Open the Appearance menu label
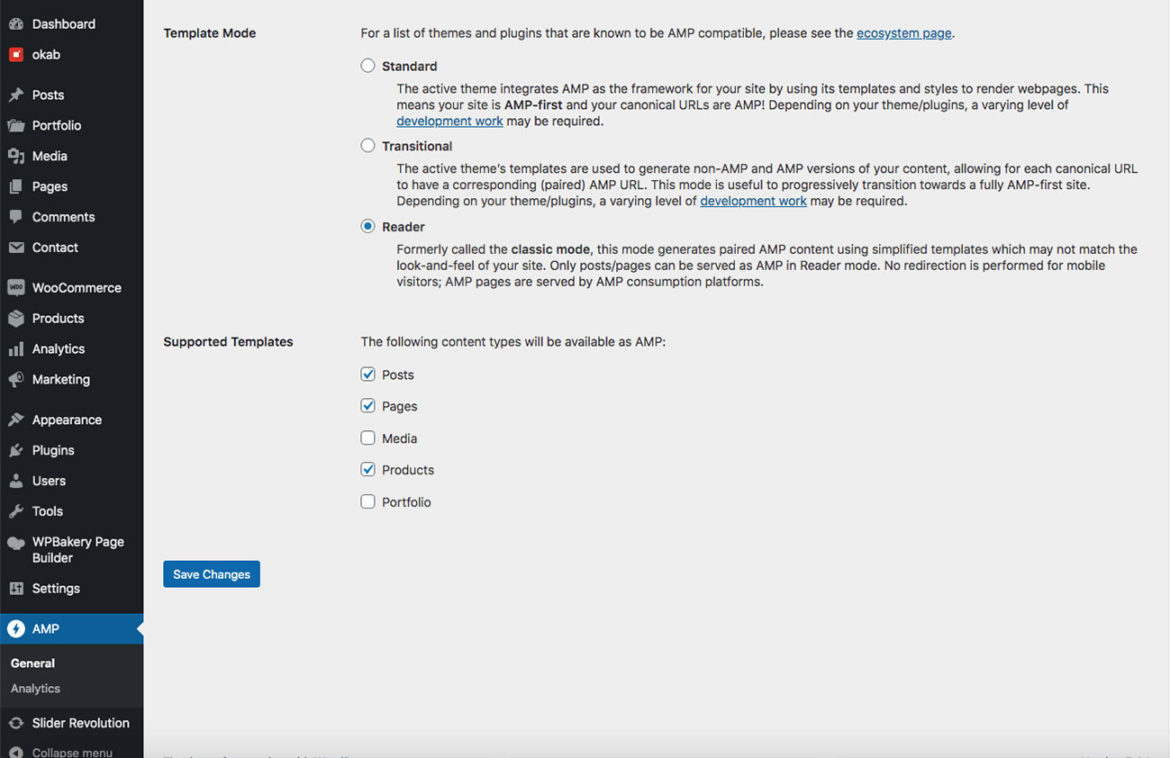This screenshot has width=1170, height=758. point(67,420)
